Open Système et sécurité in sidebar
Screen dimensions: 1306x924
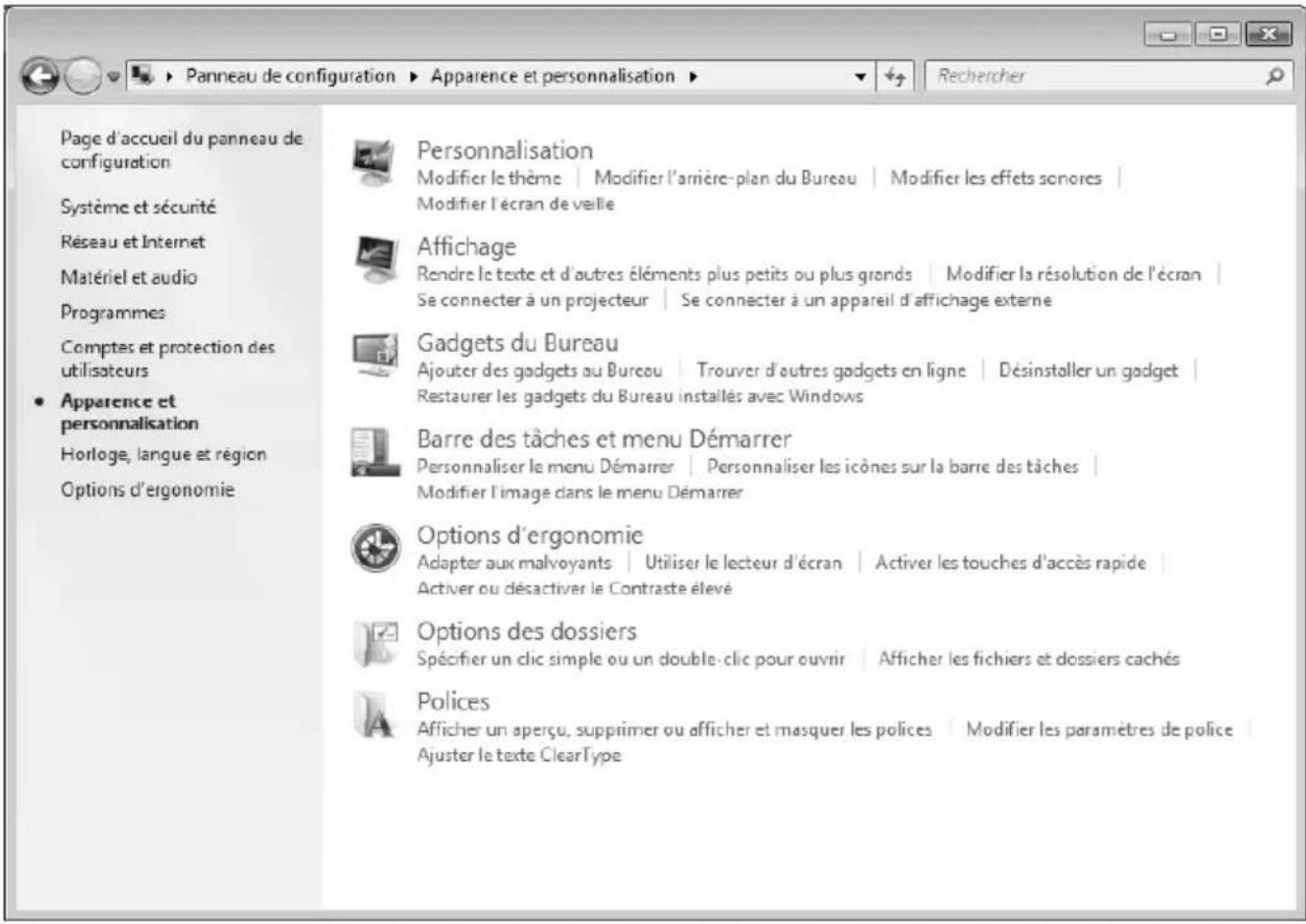[138, 206]
